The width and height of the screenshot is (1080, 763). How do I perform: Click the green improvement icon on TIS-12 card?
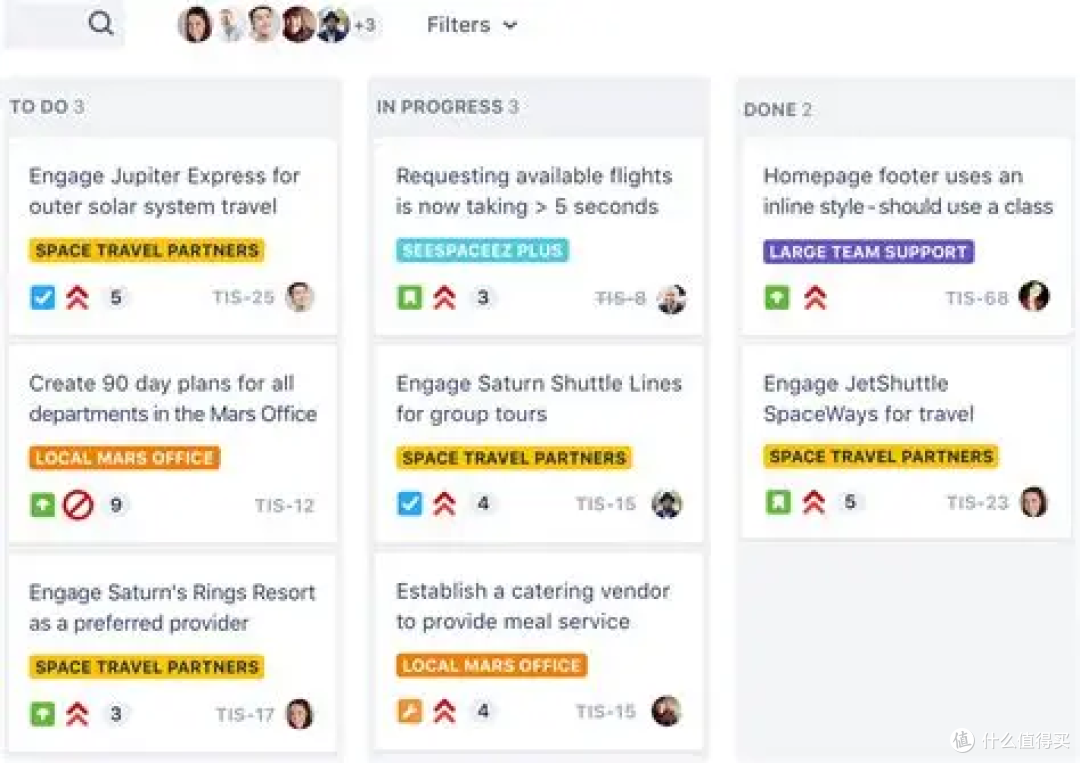tap(43, 505)
